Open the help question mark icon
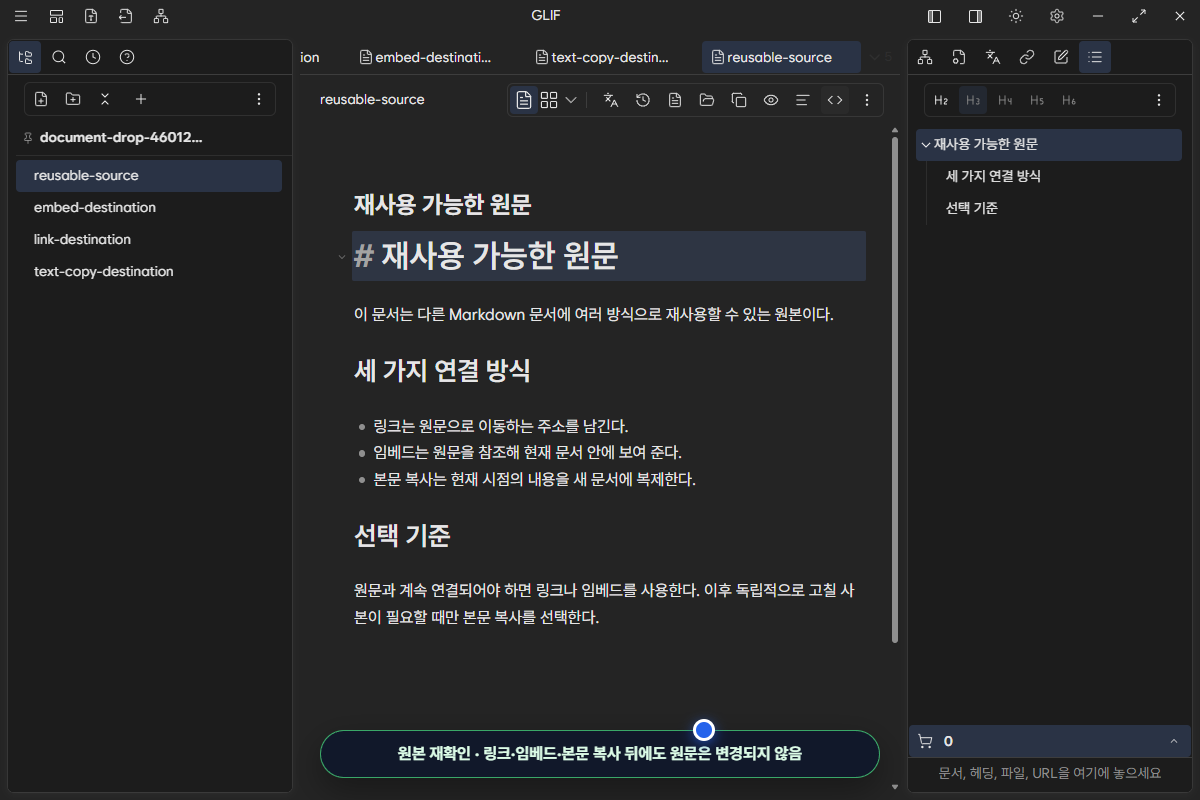The height and width of the screenshot is (800, 1200). pos(127,57)
